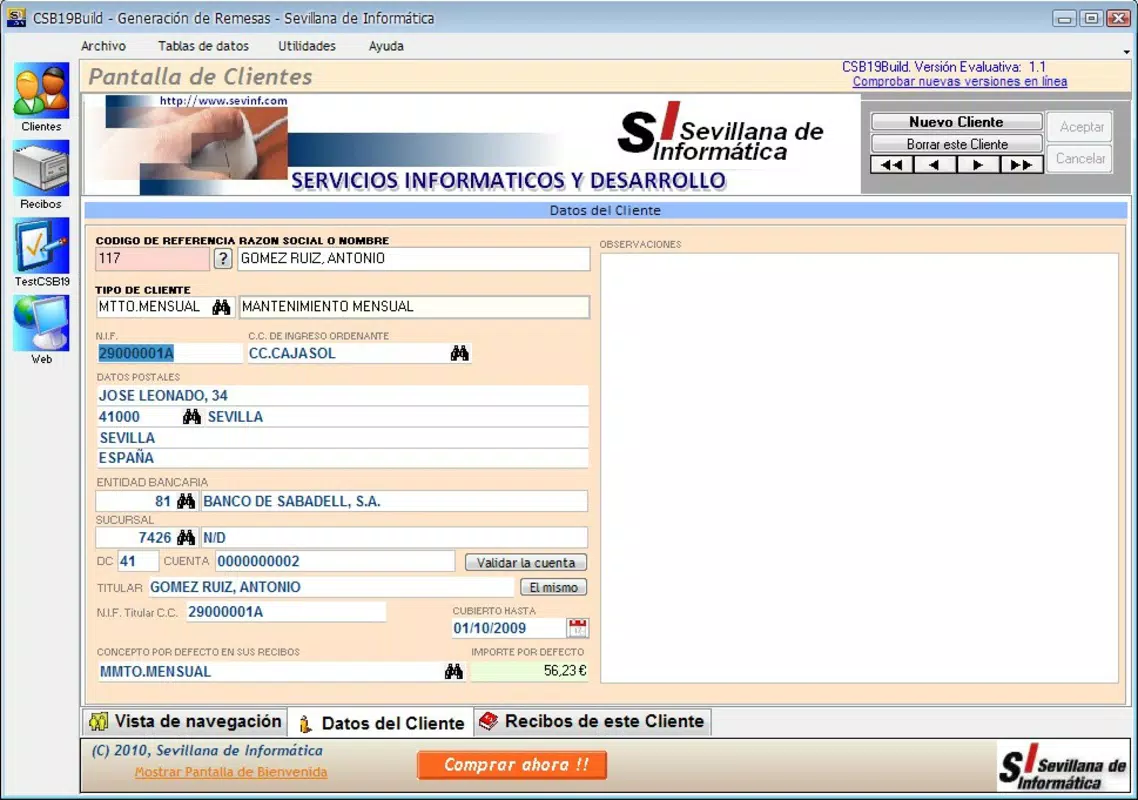Open the Archivo menu
The image size is (1138, 800).
[103, 46]
